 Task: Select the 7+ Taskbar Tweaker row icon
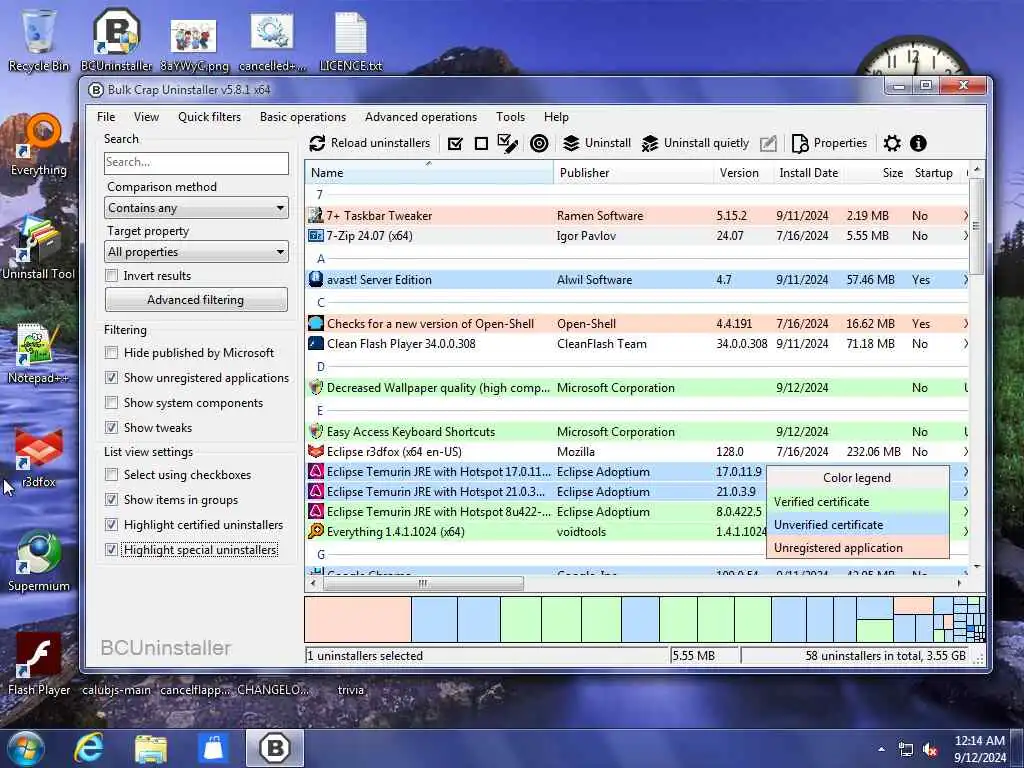tap(315, 216)
